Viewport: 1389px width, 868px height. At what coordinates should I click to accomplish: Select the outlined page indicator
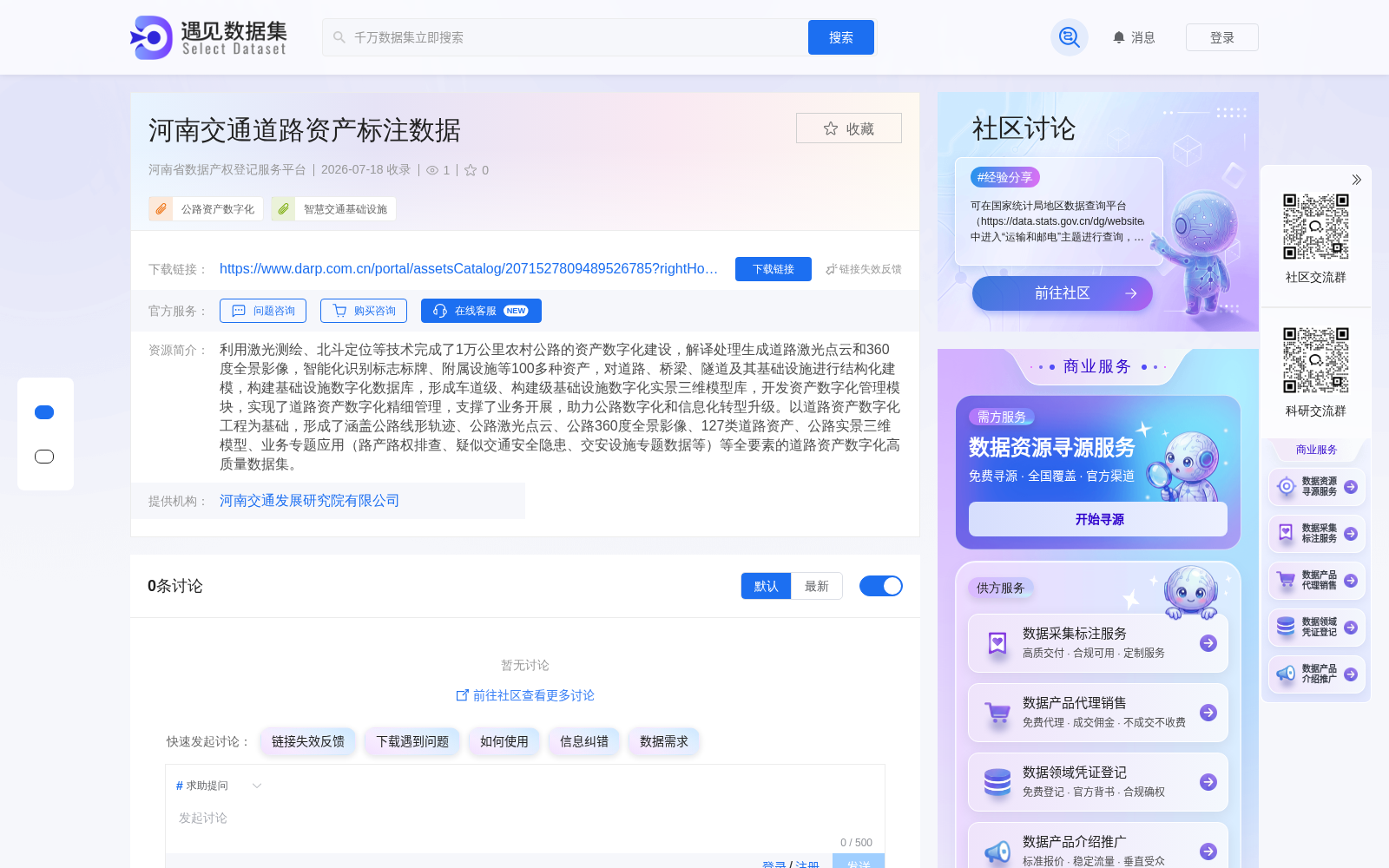coord(44,457)
